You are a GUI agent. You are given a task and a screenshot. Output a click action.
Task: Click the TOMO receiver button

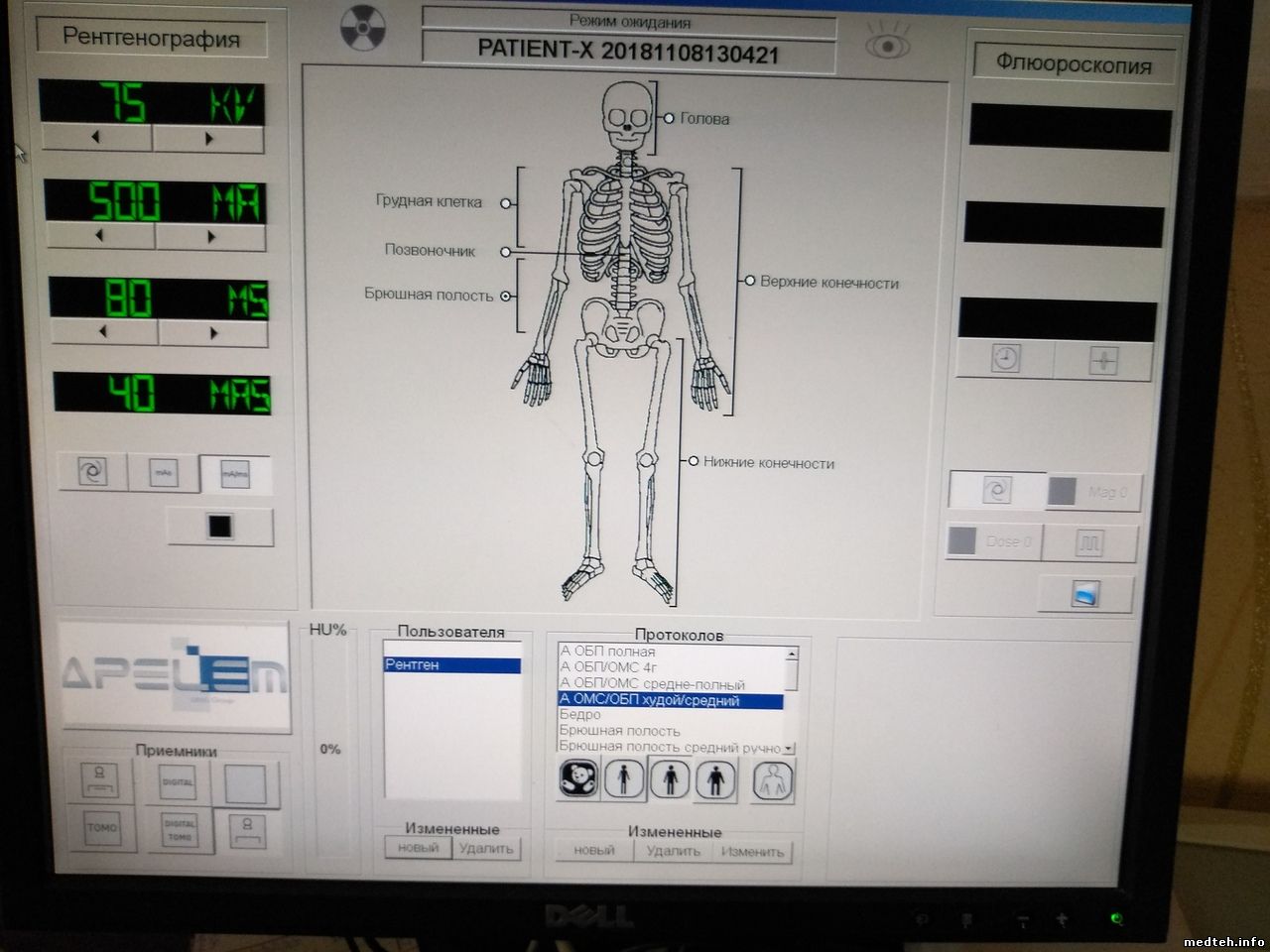101,827
